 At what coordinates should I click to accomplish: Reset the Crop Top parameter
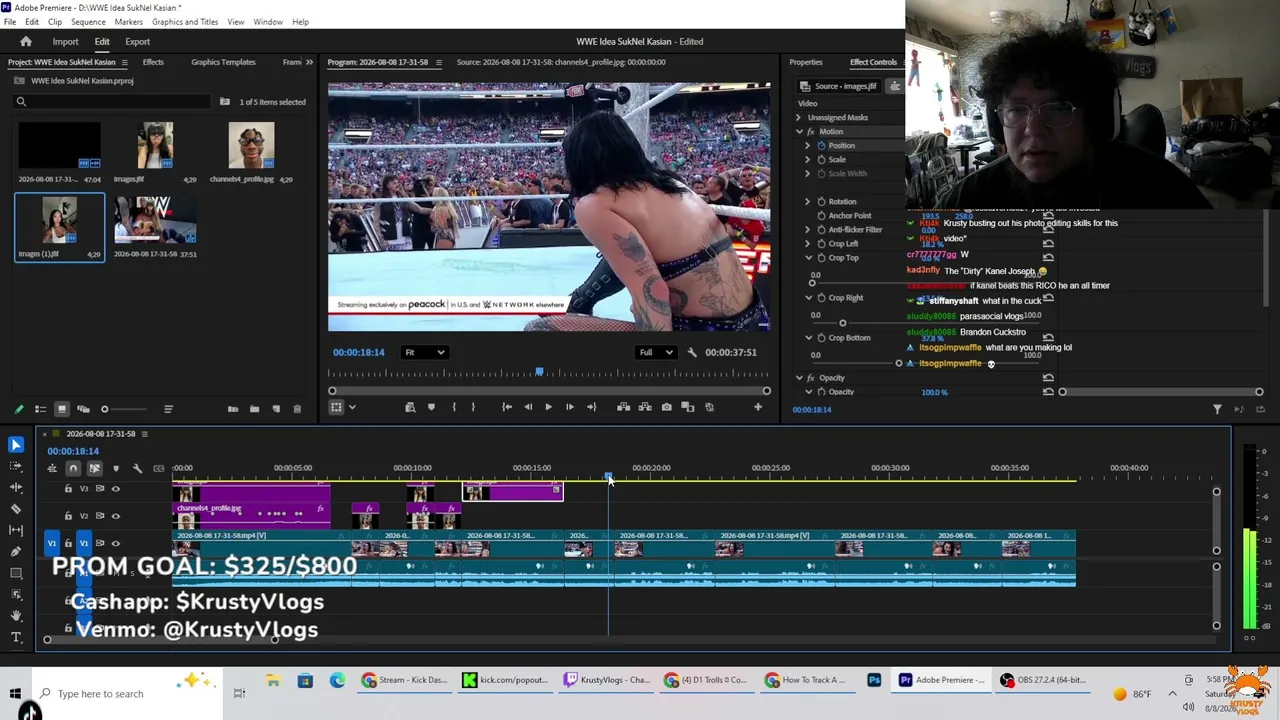click(1048, 258)
